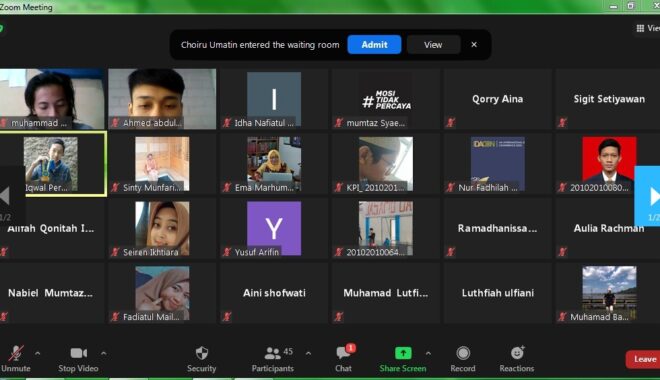Unmute the microphone
The height and width of the screenshot is (380, 660).
[x=16, y=359]
